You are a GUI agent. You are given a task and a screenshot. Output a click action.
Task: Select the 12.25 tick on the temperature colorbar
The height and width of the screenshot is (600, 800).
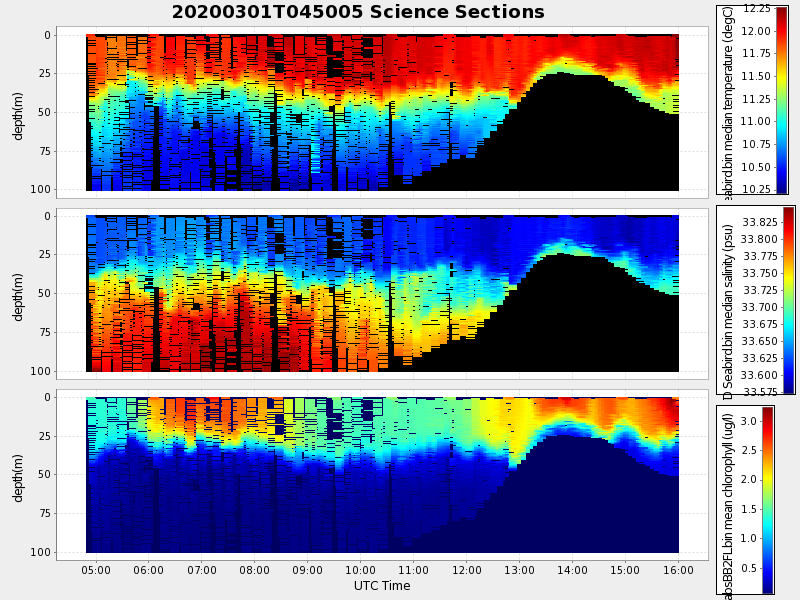tap(757, 9)
